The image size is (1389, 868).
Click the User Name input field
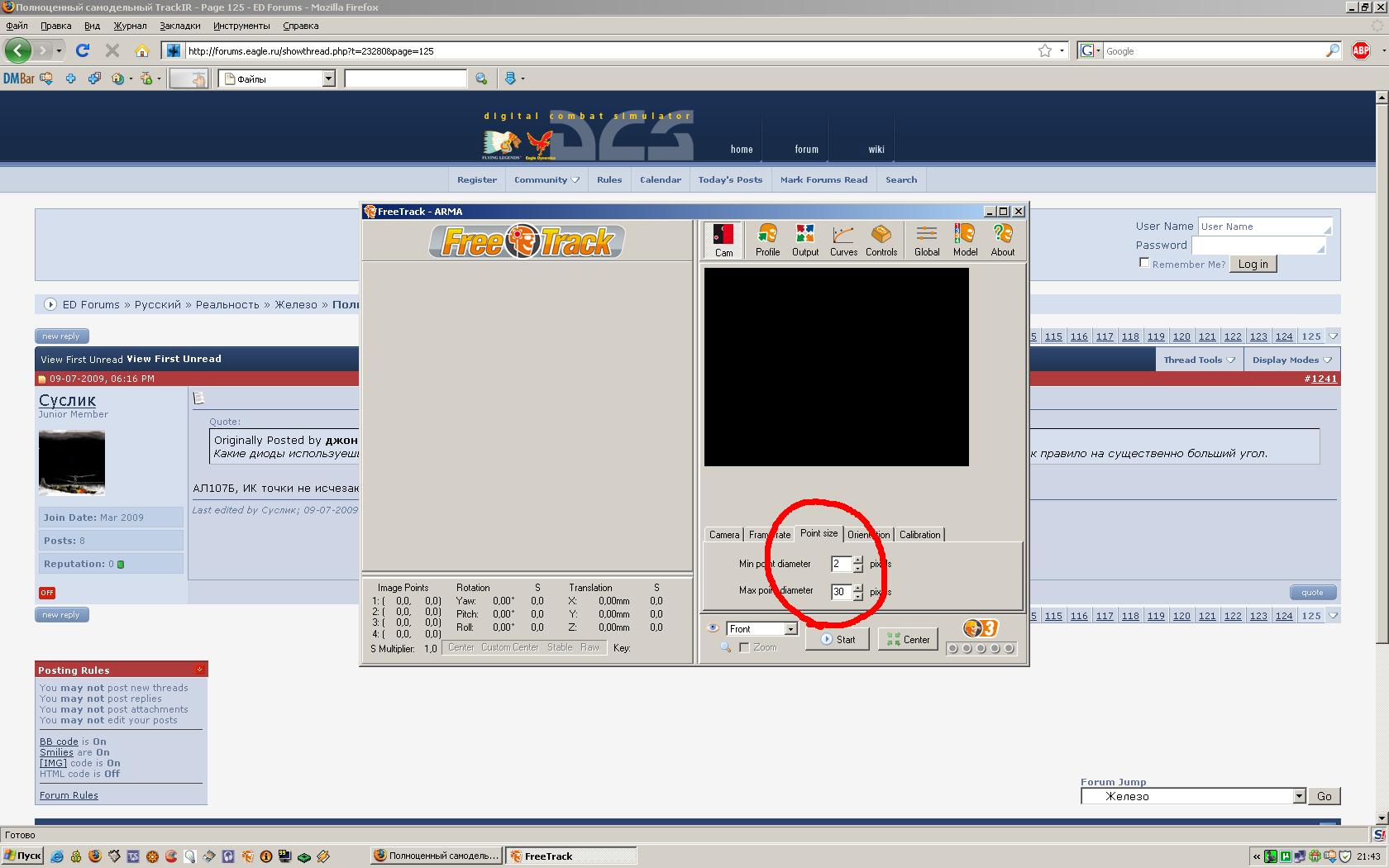[1264, 227]
